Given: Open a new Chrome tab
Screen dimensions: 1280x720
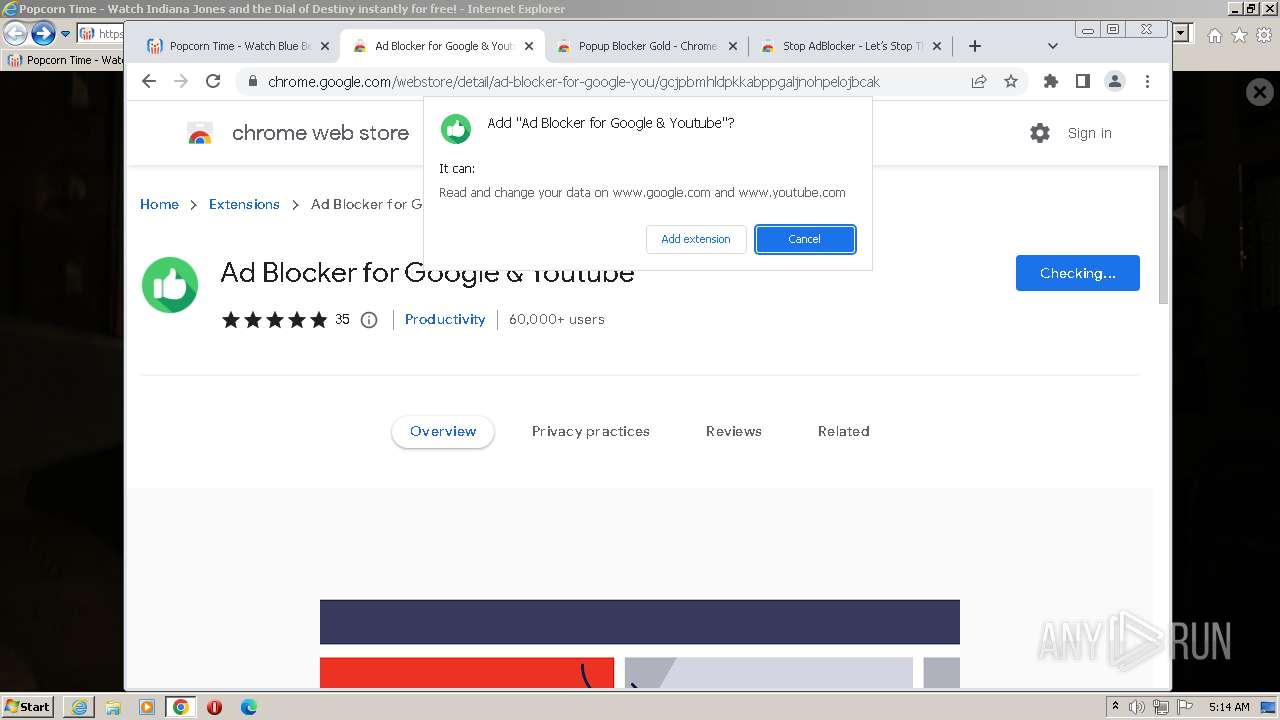Looking at the screenshot, I should [x=975, y=46].
